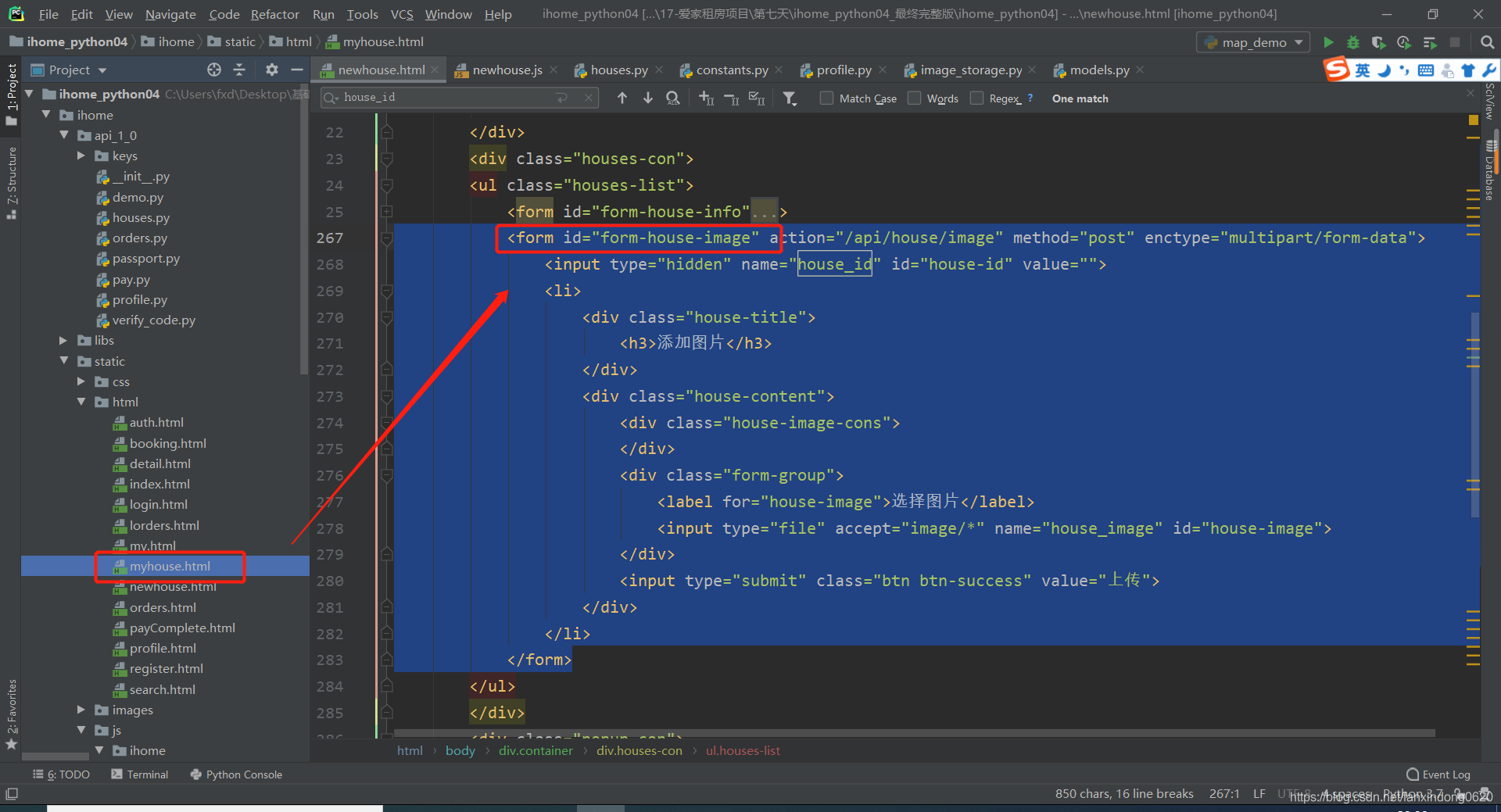Run with coverage shield icon

coord(1378,42)
